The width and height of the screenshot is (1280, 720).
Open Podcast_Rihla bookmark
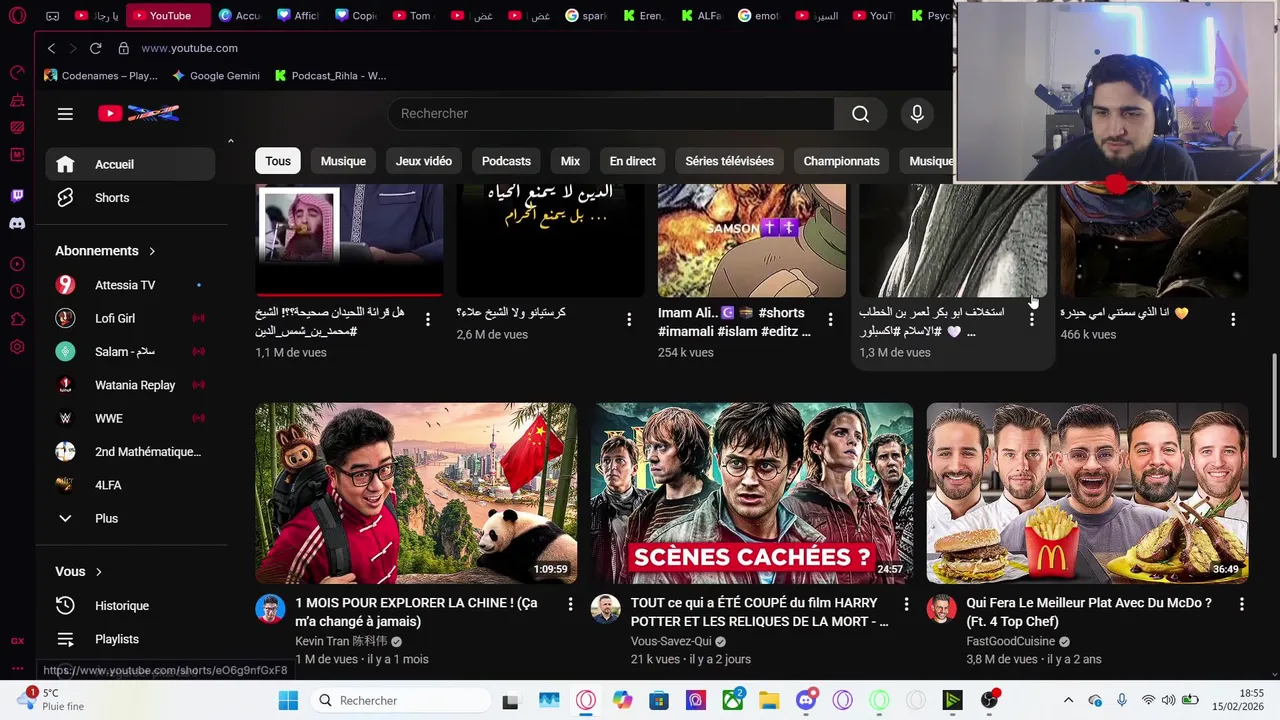330,76
